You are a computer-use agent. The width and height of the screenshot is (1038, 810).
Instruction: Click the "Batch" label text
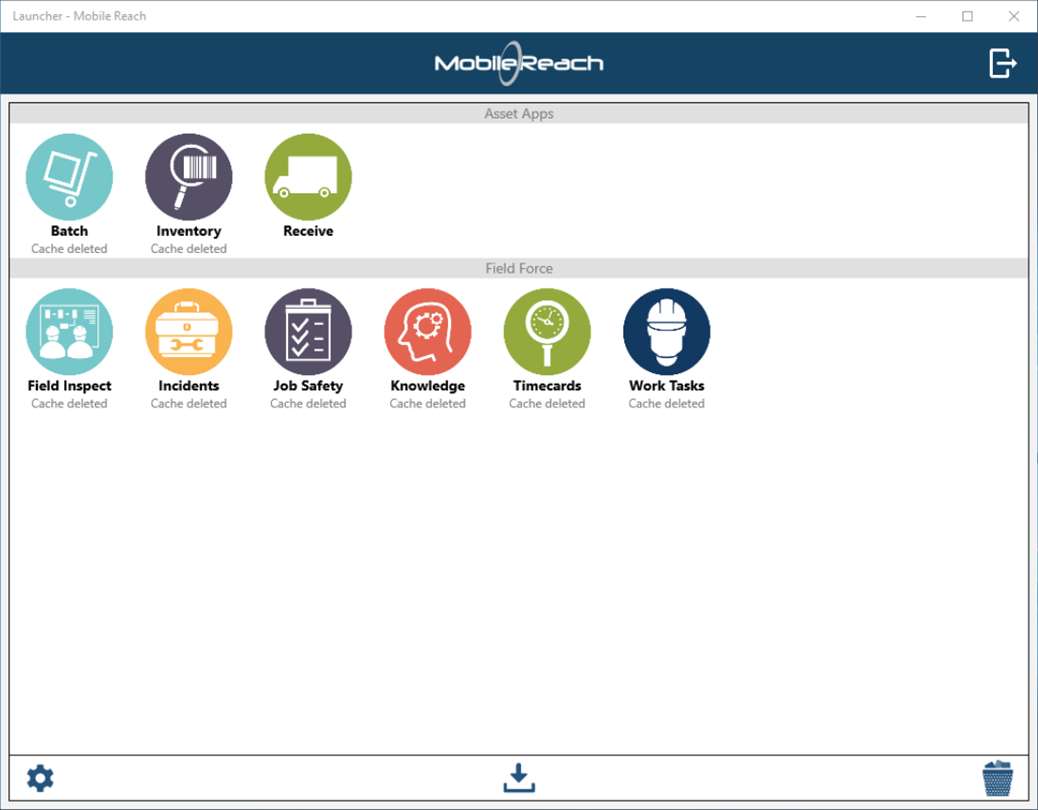pyautogui.click(x=69, y=231)
